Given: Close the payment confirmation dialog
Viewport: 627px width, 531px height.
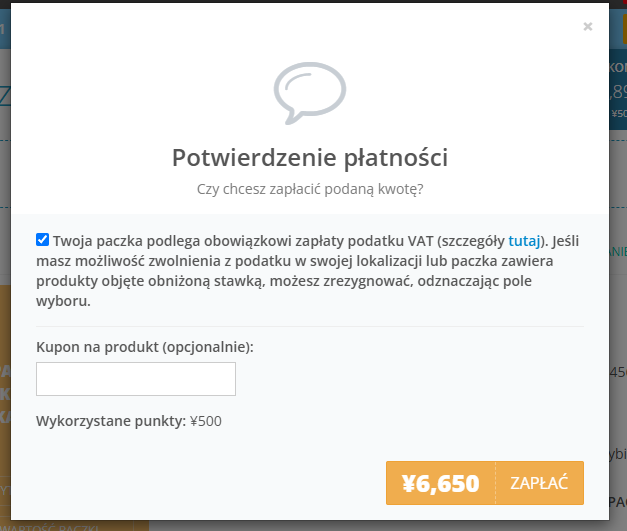Looking at the screenshot, I should point(588,27).
